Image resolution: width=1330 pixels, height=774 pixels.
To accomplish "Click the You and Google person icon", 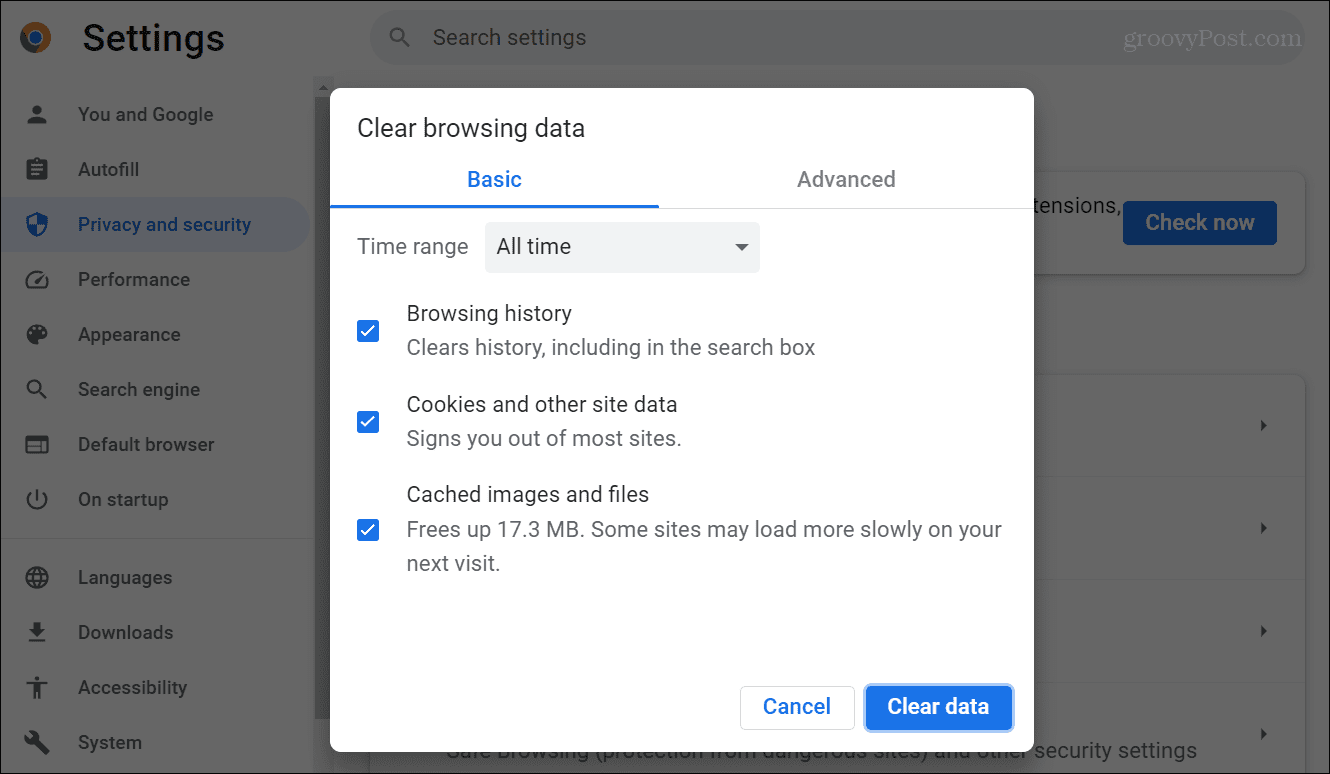I will [37, 114].
